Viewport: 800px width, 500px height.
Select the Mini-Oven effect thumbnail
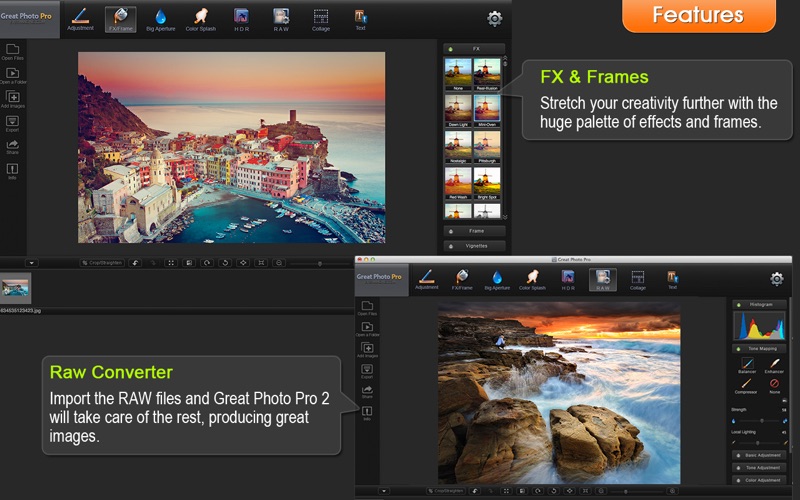487,111
